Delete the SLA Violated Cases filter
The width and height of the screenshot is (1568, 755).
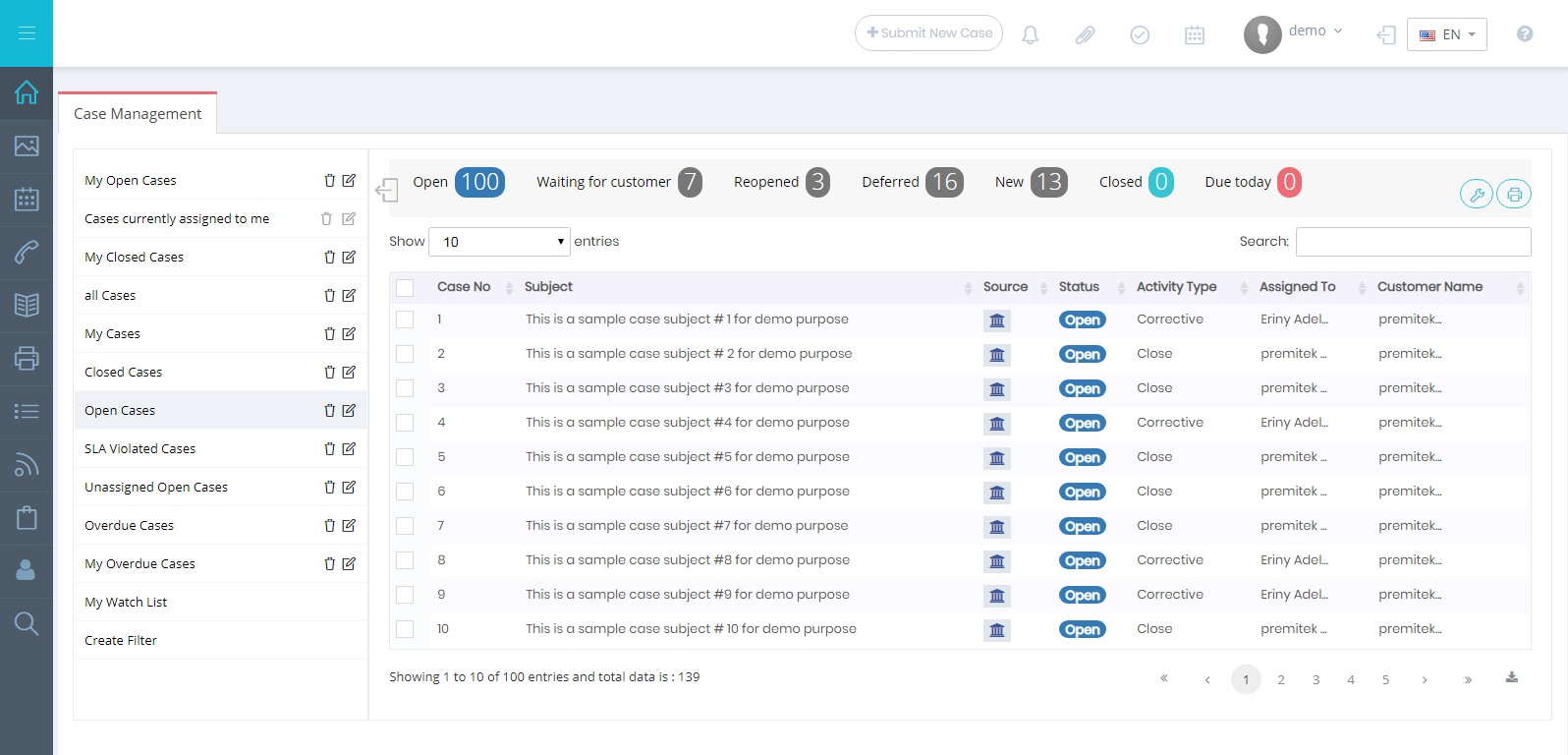coord(329,448)
